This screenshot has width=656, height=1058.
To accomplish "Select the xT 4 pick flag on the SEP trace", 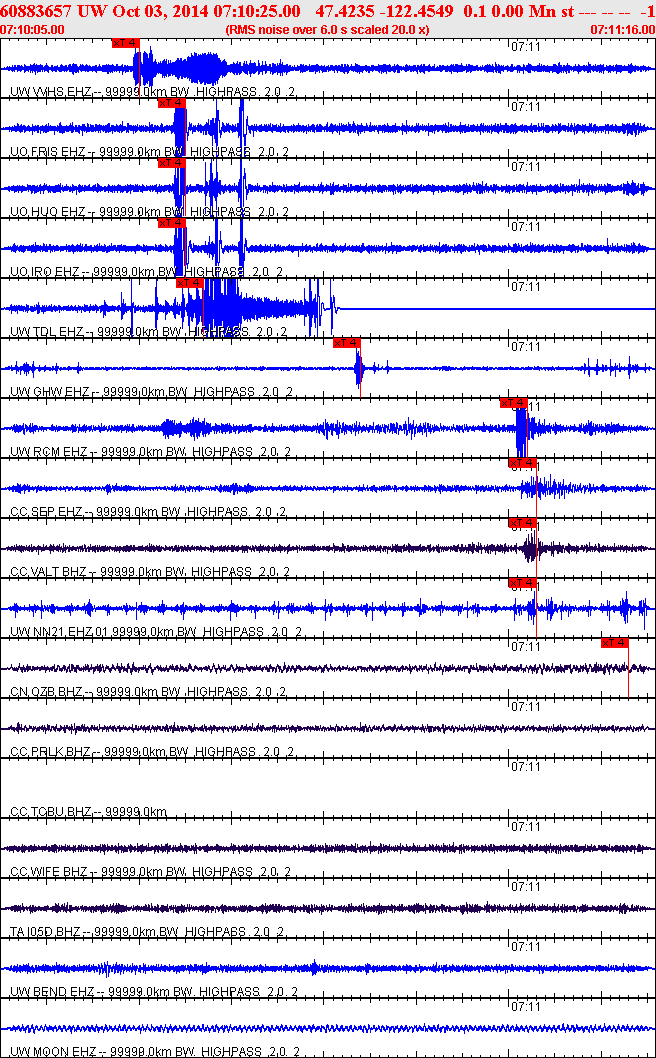I will point(522,463).
